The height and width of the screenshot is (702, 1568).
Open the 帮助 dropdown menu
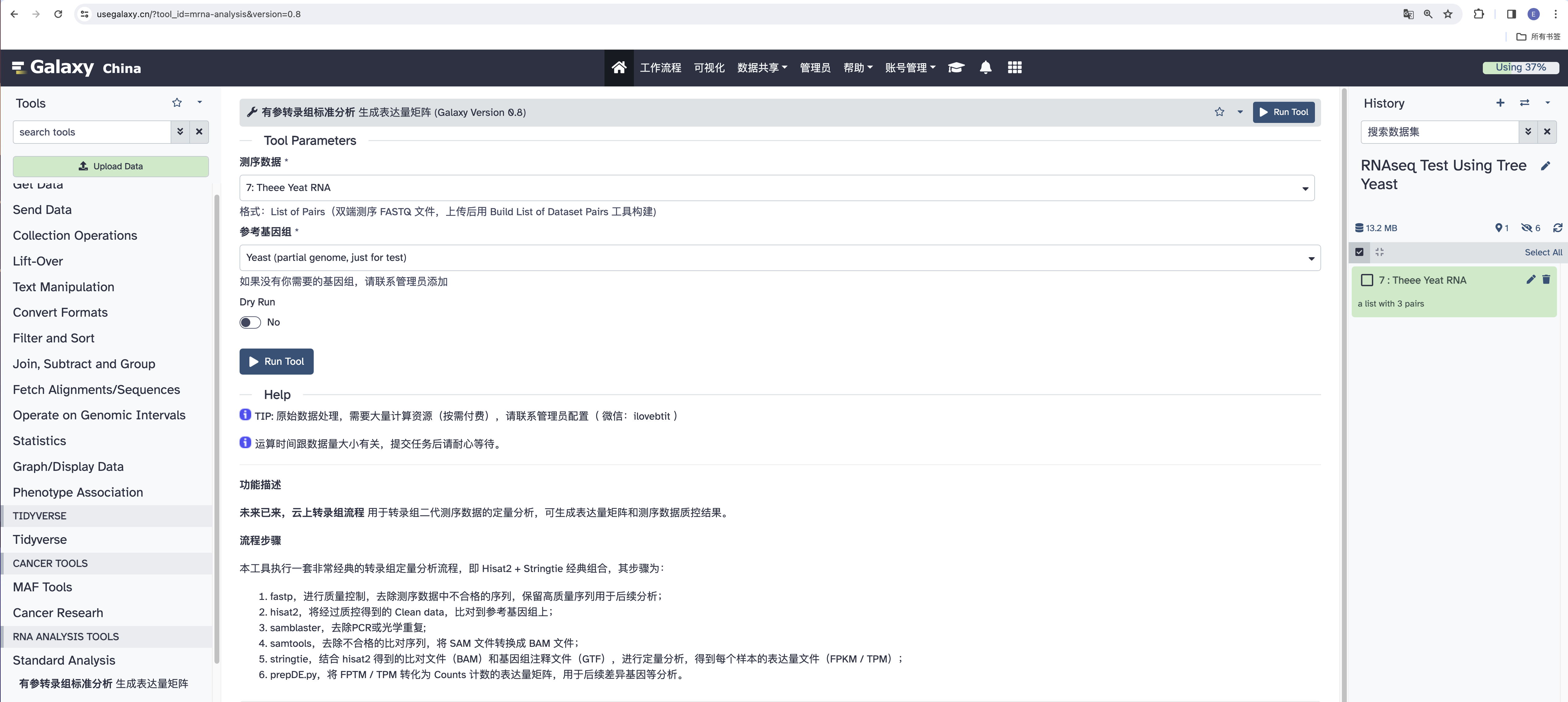[x=858, y=67]
